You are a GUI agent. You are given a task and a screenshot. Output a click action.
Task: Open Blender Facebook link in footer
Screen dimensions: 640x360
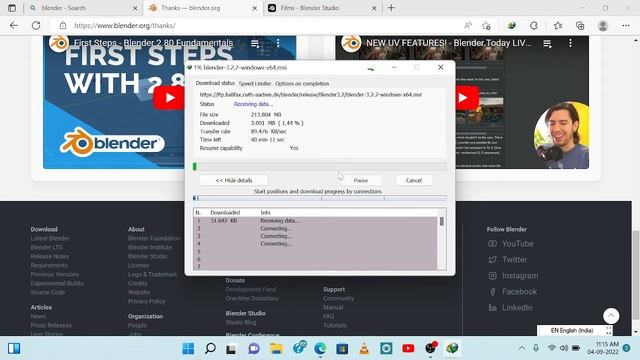(x=513, y=292)
